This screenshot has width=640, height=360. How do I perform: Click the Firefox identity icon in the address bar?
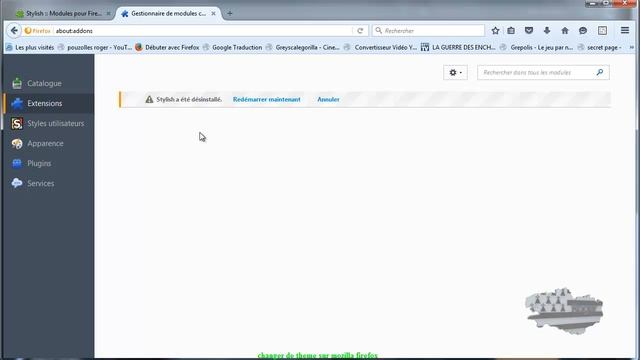click(38, 31)
